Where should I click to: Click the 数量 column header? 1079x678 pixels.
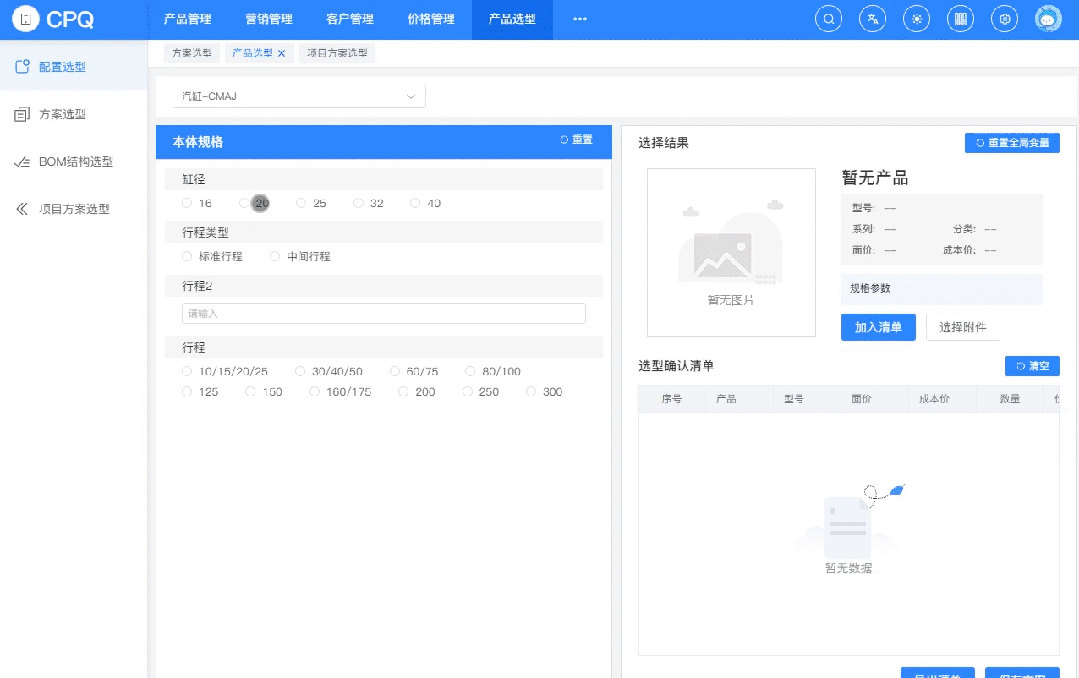click(1009, 399)
